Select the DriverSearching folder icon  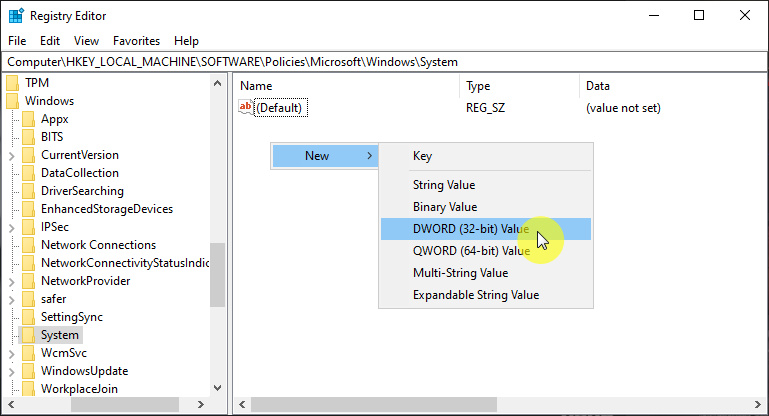point(29,191)
